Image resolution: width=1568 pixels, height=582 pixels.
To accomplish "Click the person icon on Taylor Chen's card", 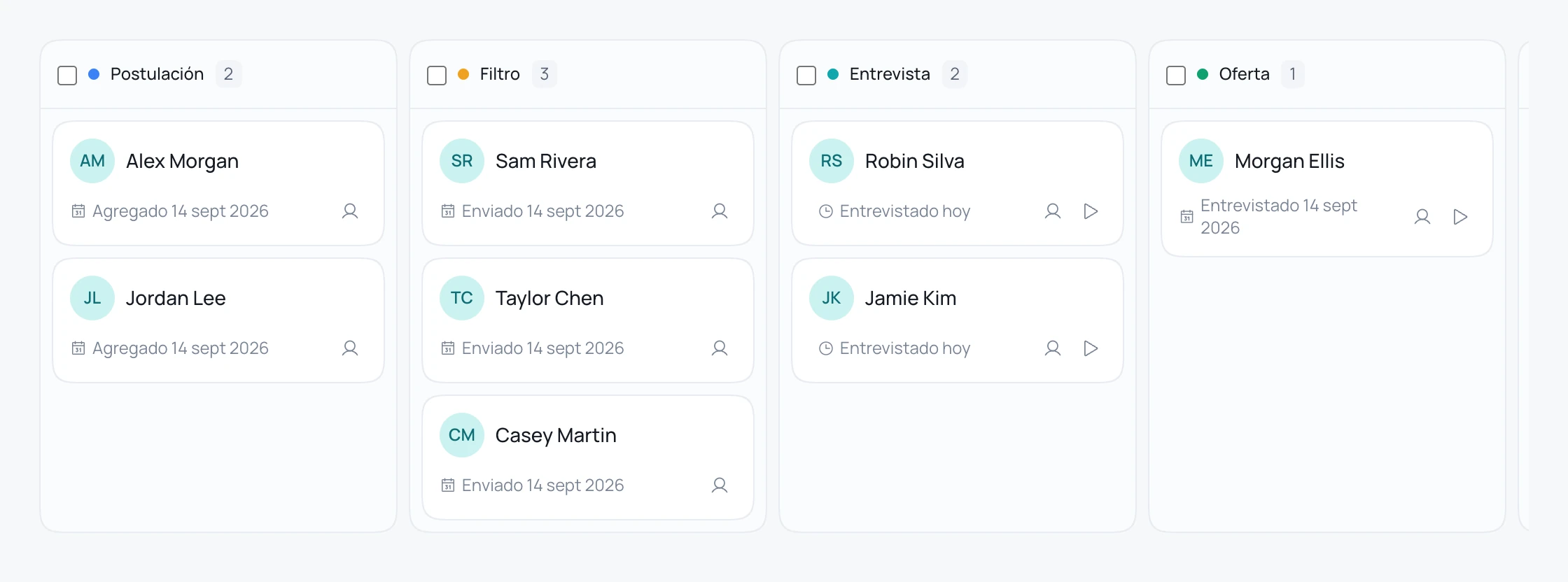I will pyautogui.click(x=720, y=348).
